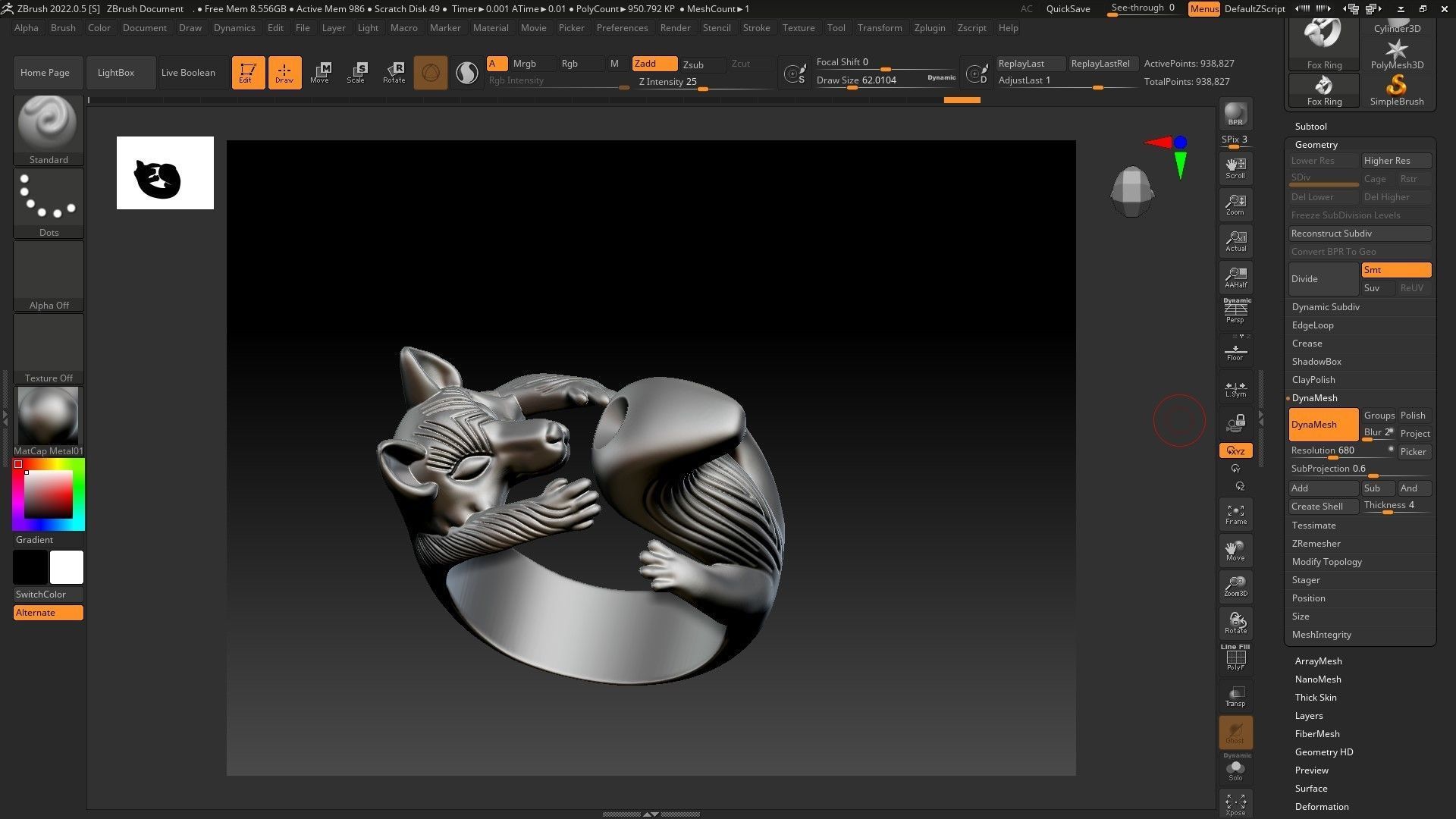This screenshot has width=1456, height=819.
Task: Select the SimpleBrush tool
Action: tap(1397, 91)
